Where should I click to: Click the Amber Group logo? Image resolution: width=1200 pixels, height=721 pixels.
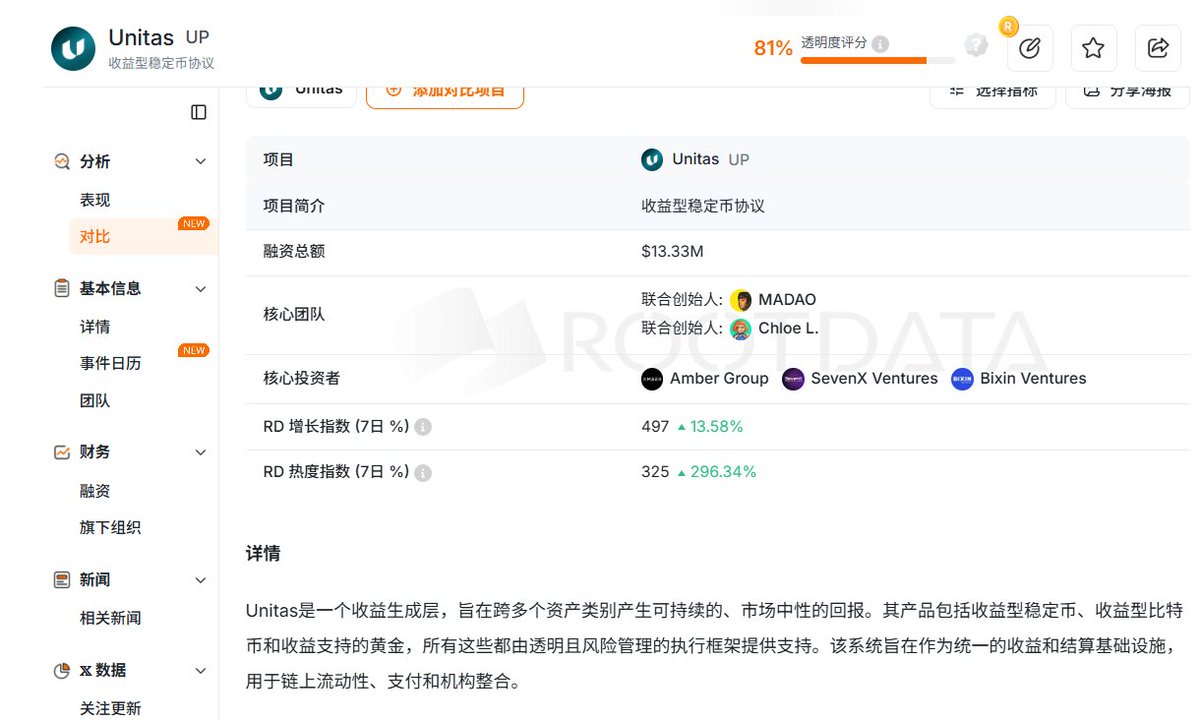652,379
